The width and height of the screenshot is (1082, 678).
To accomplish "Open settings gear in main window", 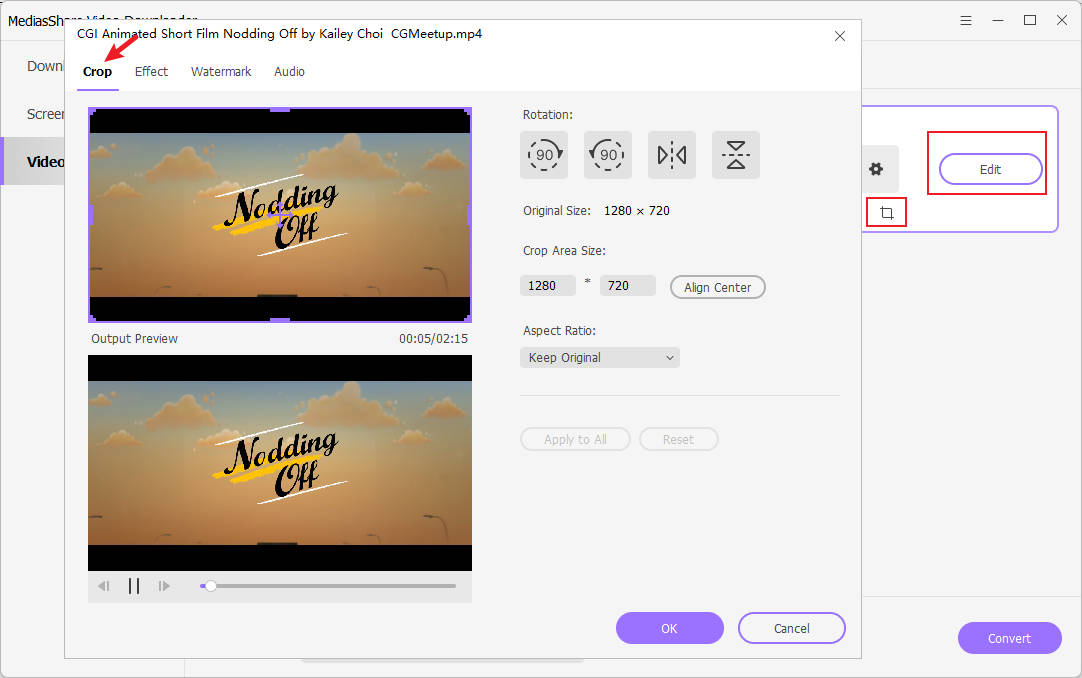I will tap(876, 169).
